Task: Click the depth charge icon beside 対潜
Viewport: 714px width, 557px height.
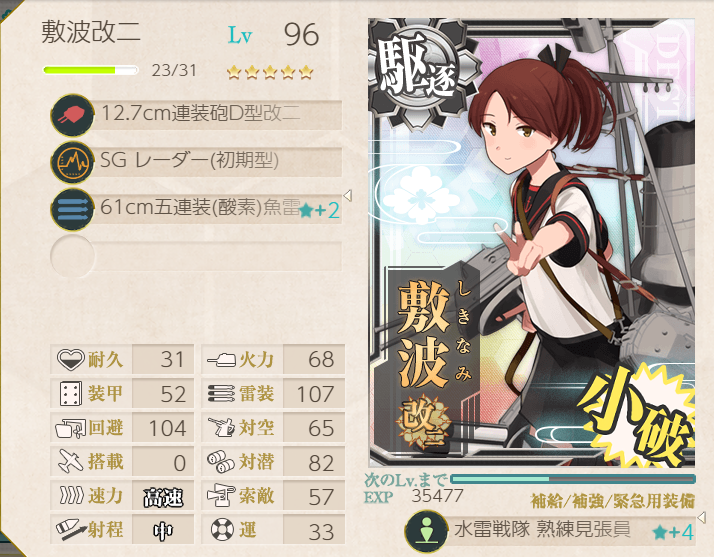Action: point(221,462)
